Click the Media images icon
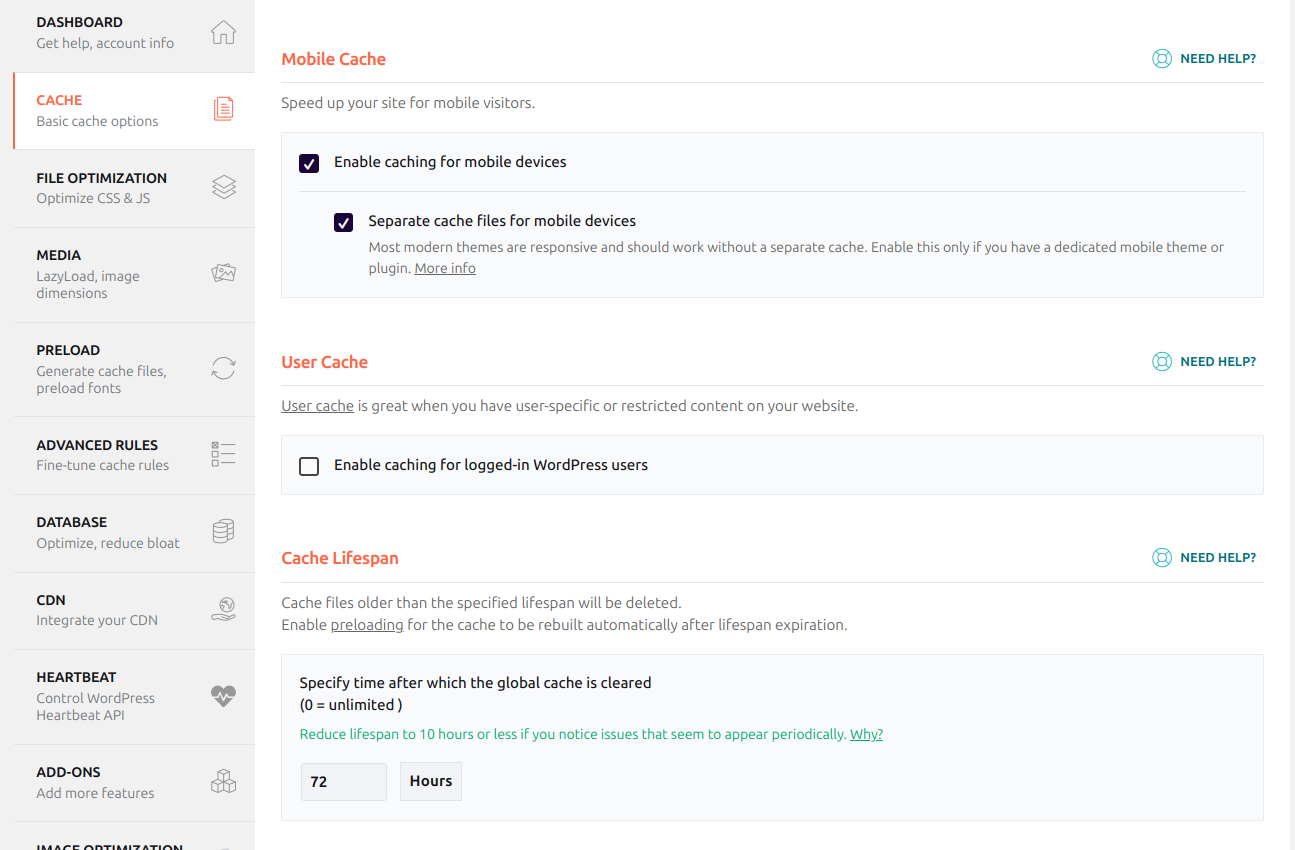 pyautogui.click(x=223, y=273)
